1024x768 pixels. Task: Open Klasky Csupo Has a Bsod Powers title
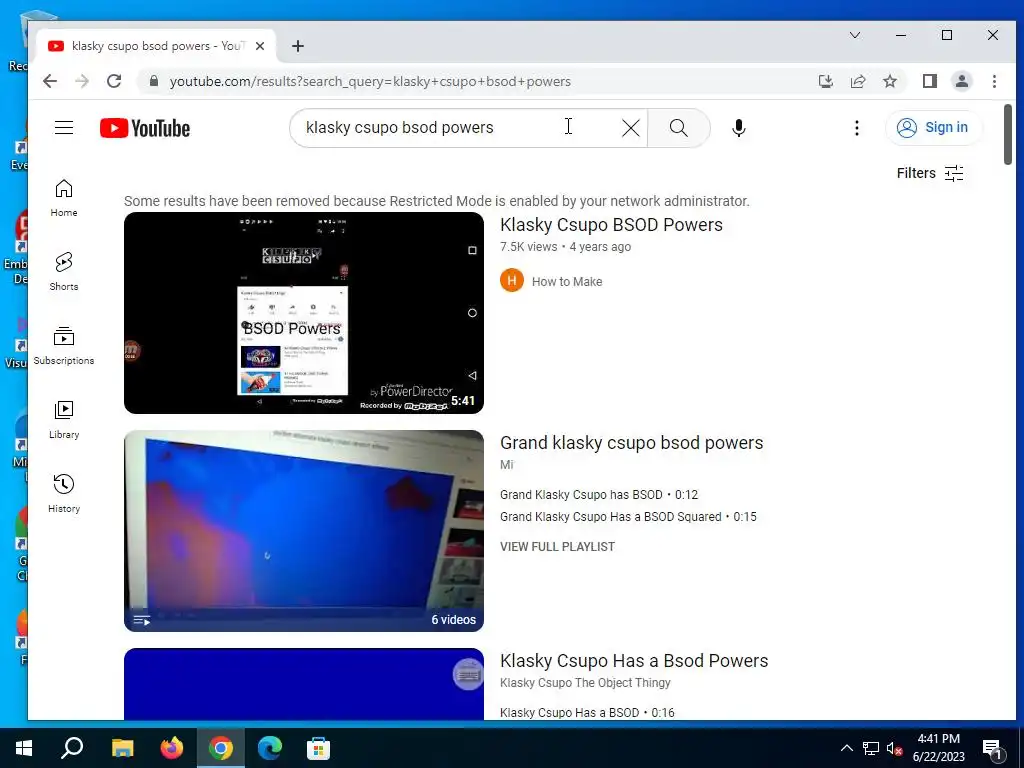pyautogui.click(x=634, y=661)
